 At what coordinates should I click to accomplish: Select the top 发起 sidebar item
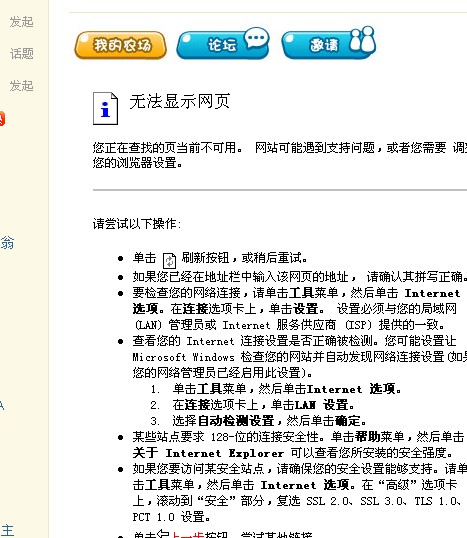[x=21, y=22]
